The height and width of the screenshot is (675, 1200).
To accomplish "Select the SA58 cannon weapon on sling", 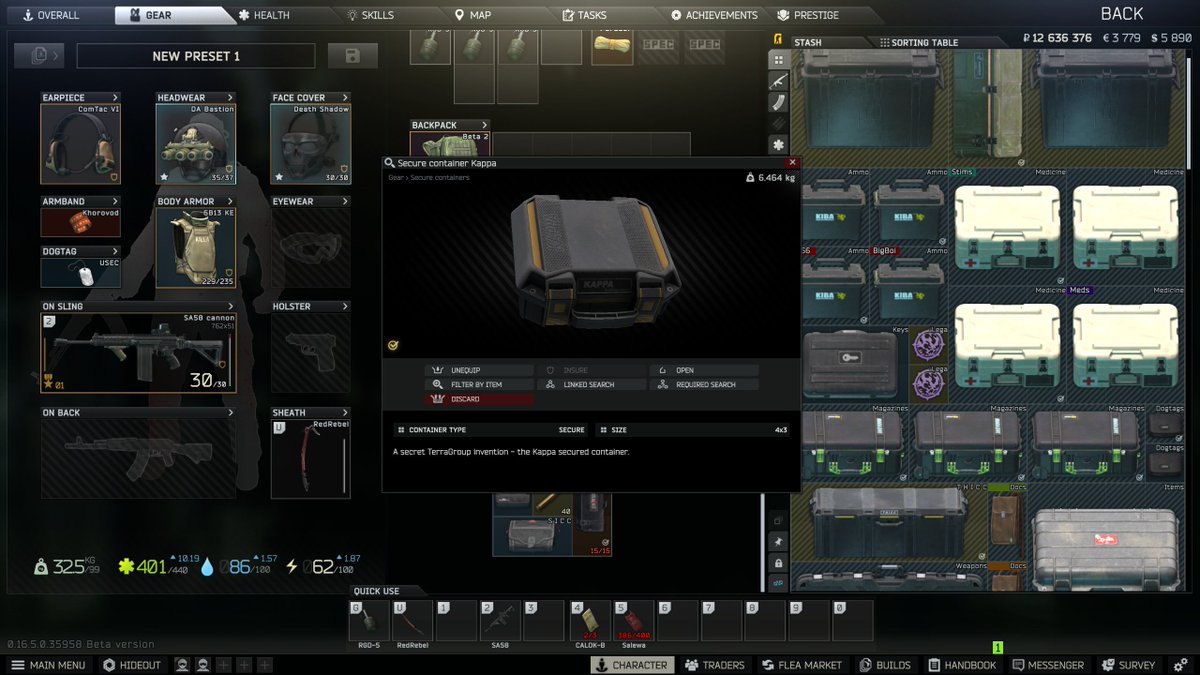I will coord(138,352).
